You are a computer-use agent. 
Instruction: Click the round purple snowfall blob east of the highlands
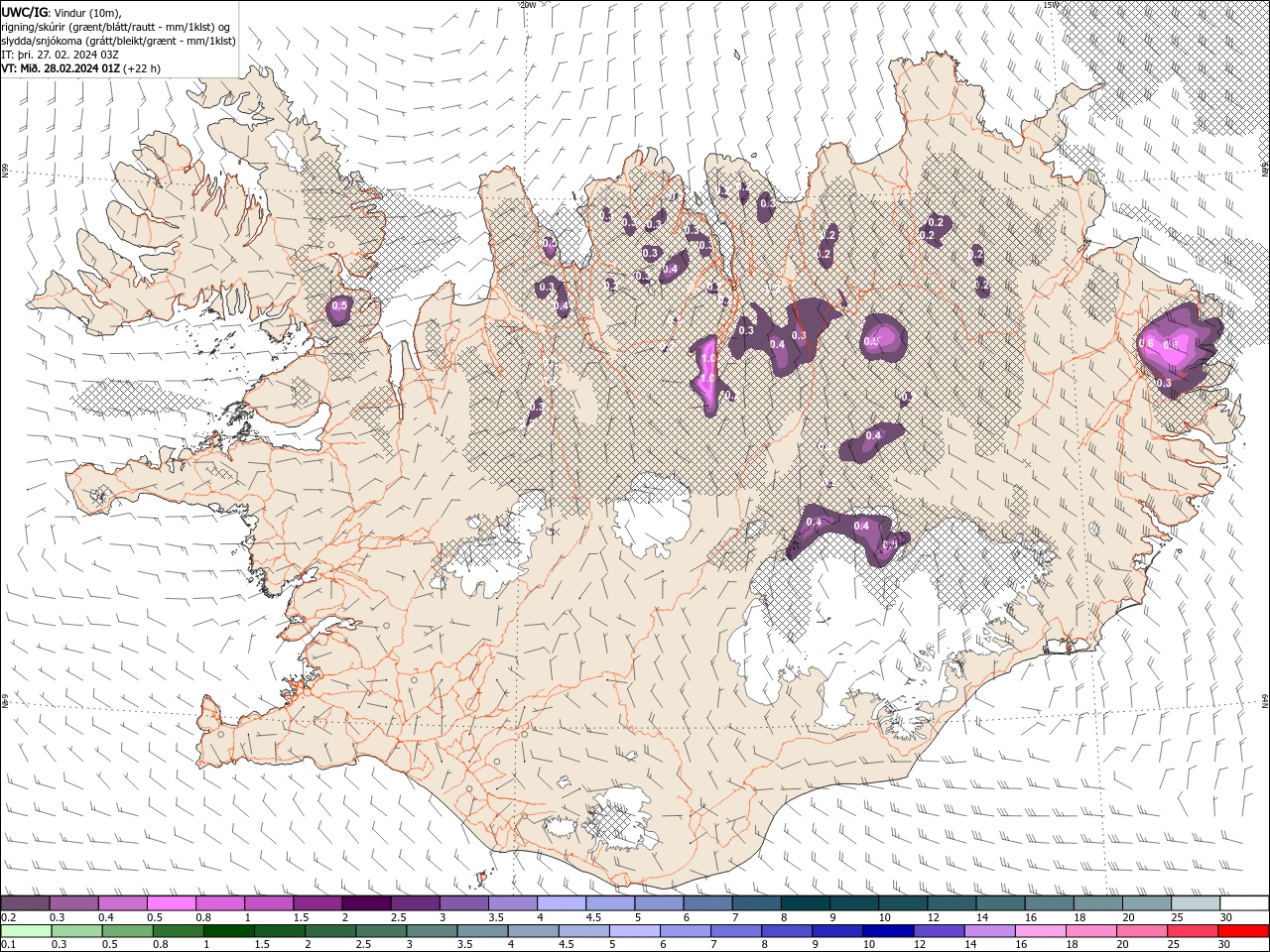pos(883,336)
